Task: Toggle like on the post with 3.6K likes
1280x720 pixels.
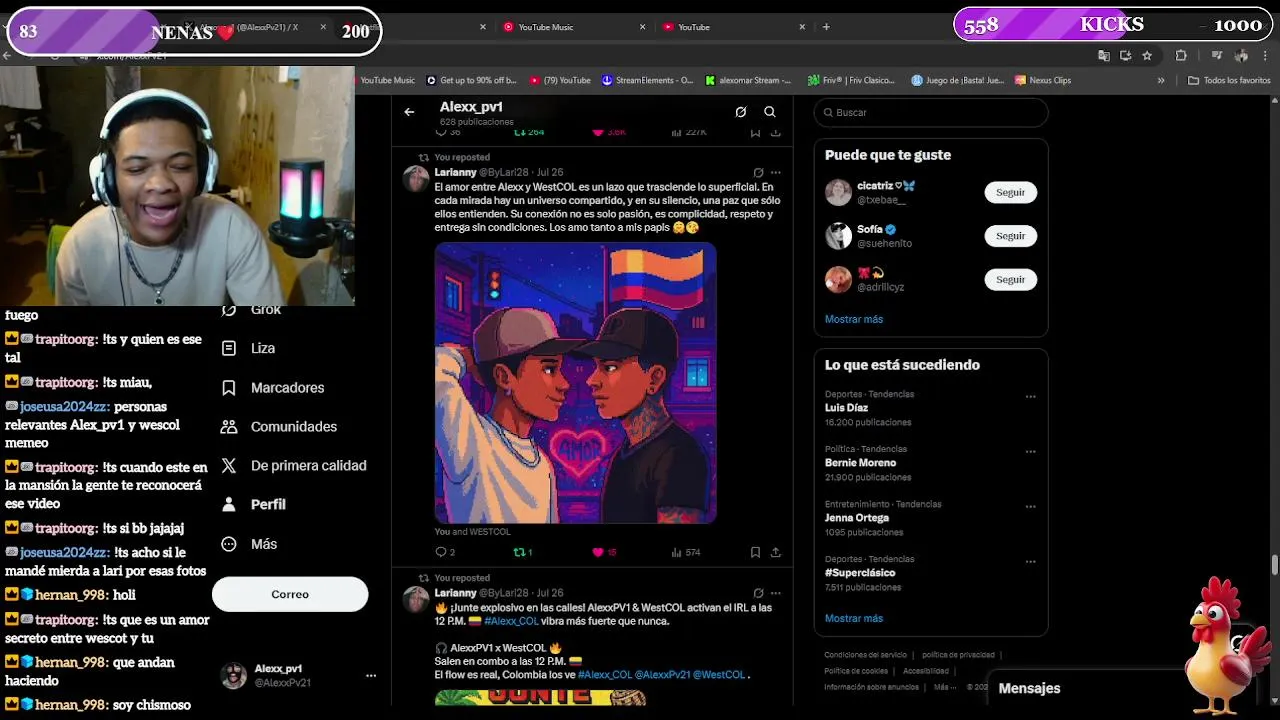Action: click(609, 132)
